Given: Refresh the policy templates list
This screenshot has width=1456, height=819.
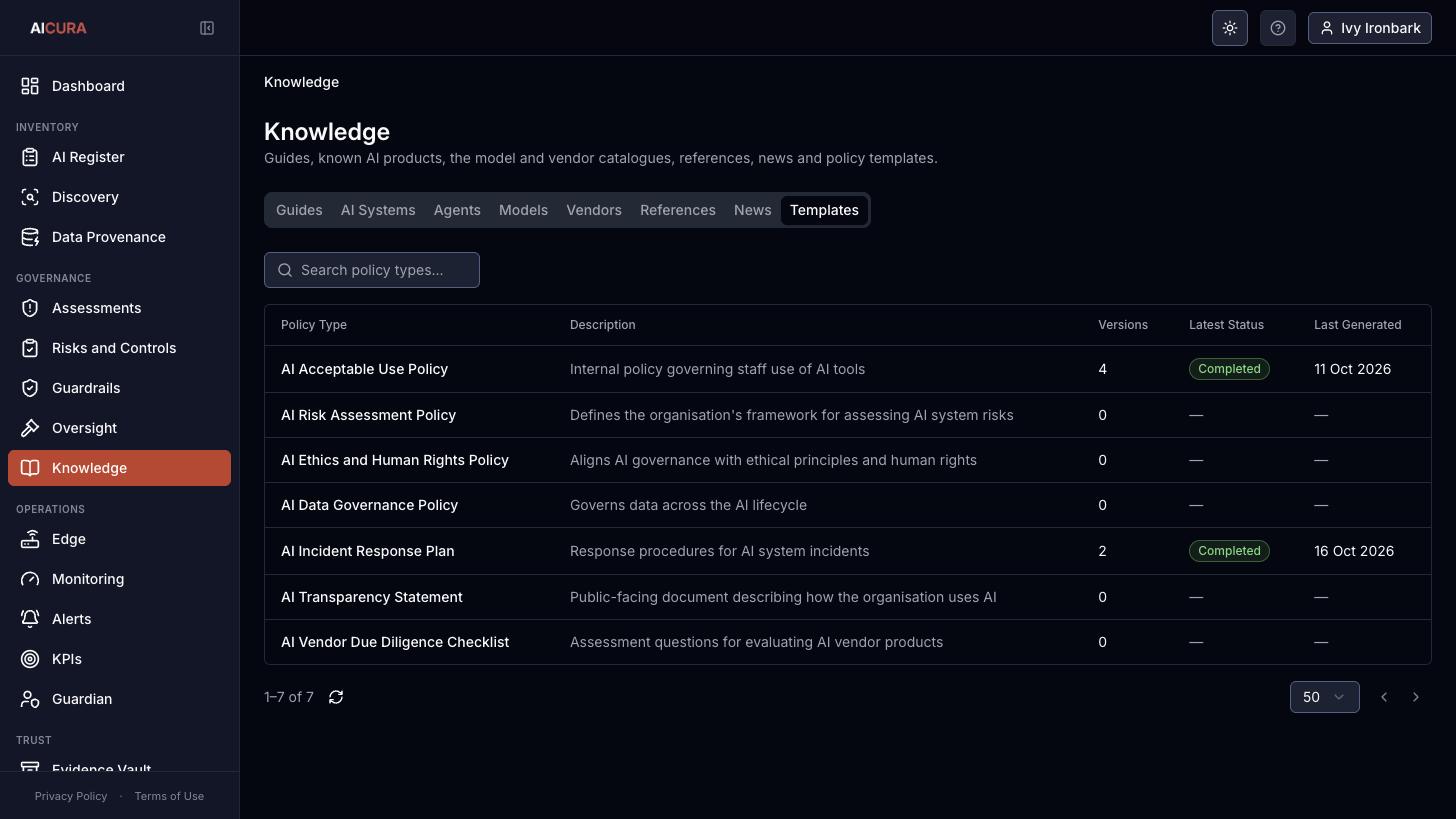Looking at the screenshot, I should [336, 697].
